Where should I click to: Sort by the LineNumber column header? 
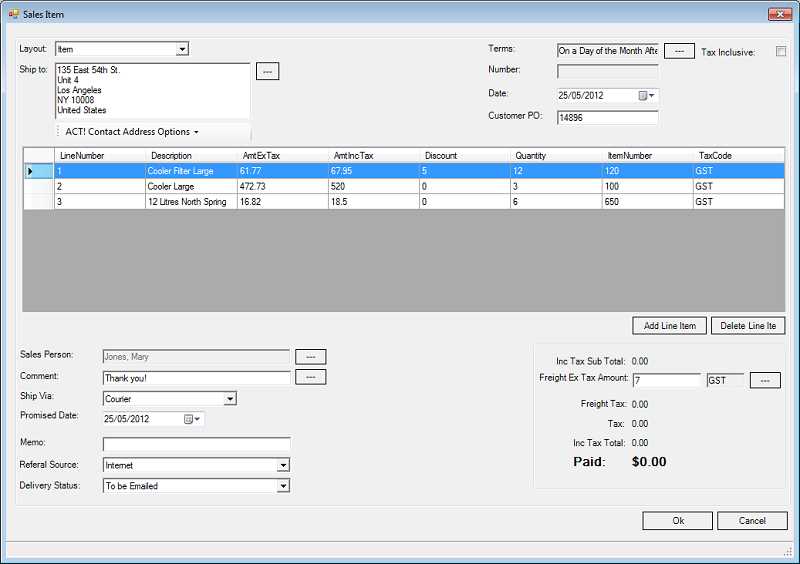(x=100, y=156)
